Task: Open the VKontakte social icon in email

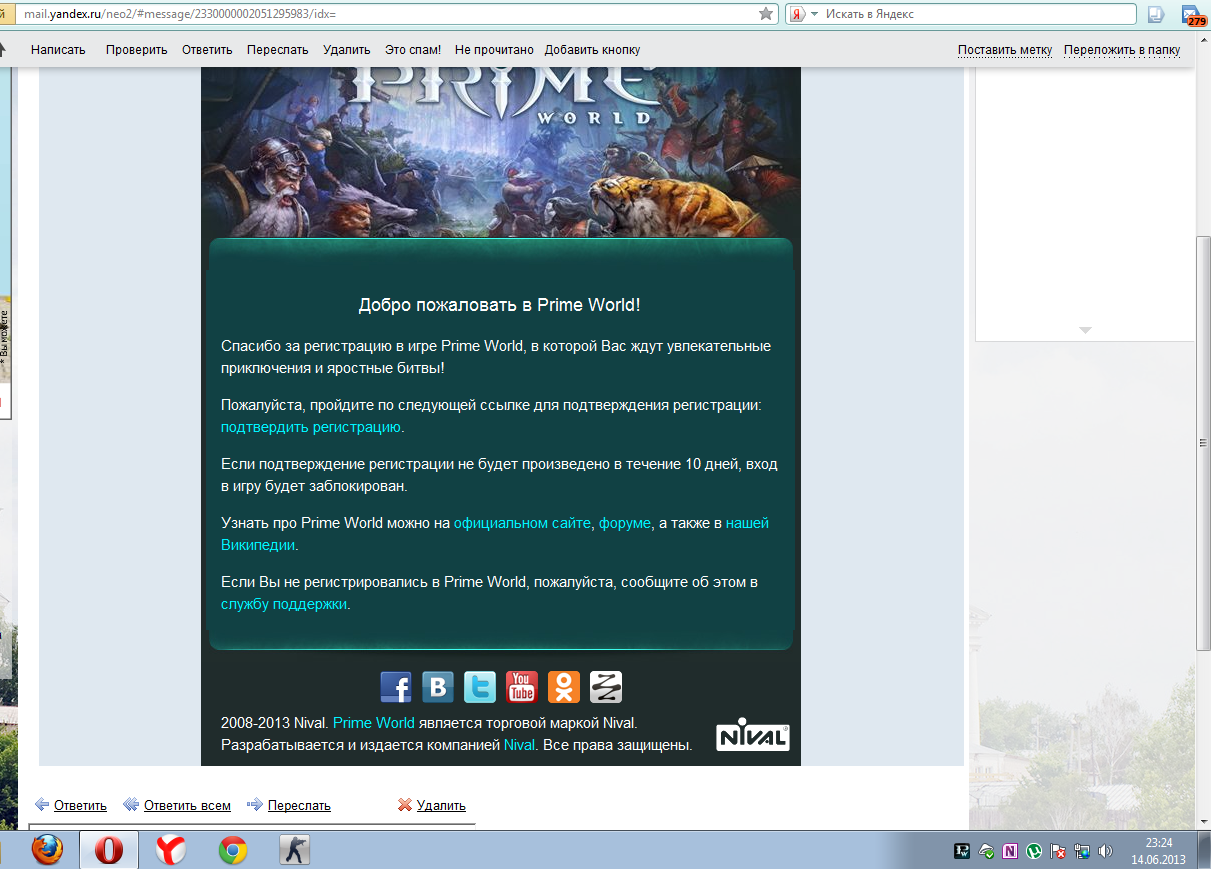Action: pos(438,687)
